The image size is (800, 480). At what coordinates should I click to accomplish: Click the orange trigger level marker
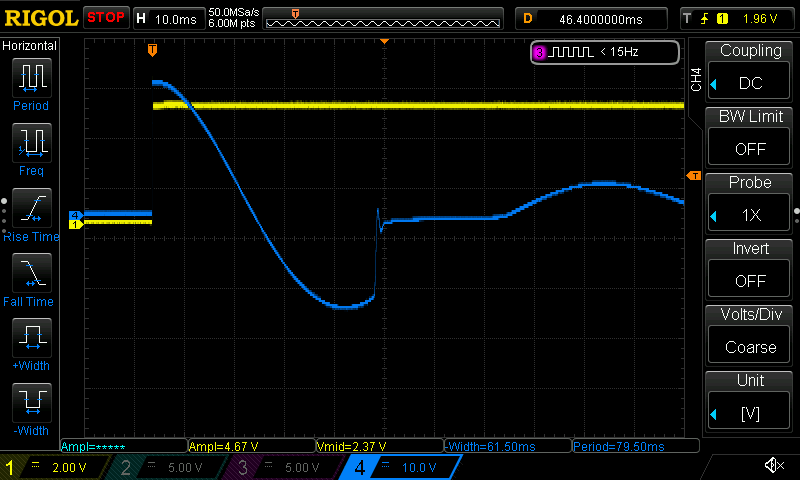tap(694, 176)
